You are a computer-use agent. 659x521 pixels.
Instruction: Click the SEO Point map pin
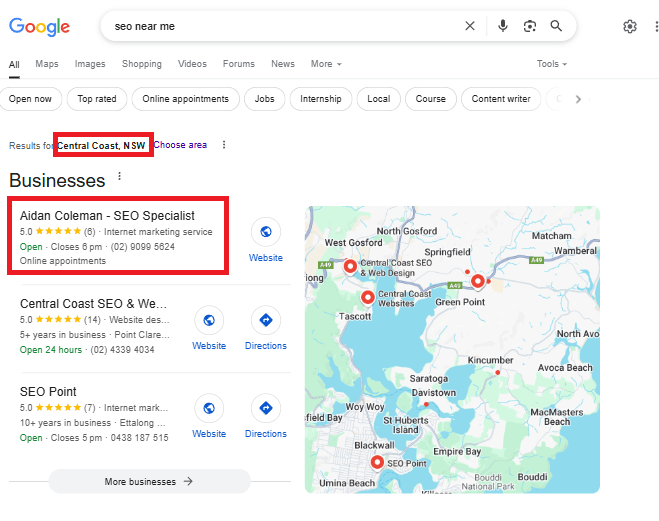pyautogui.click(x=377, y=462)
